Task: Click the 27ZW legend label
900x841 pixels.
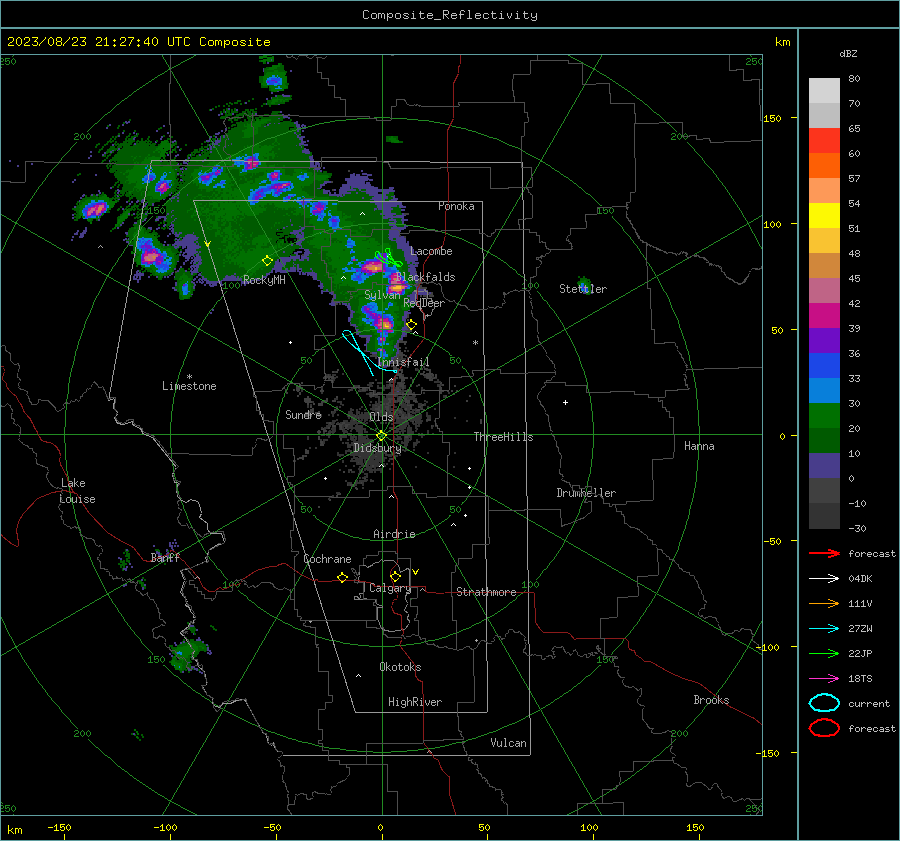Action: click(860, 629)
